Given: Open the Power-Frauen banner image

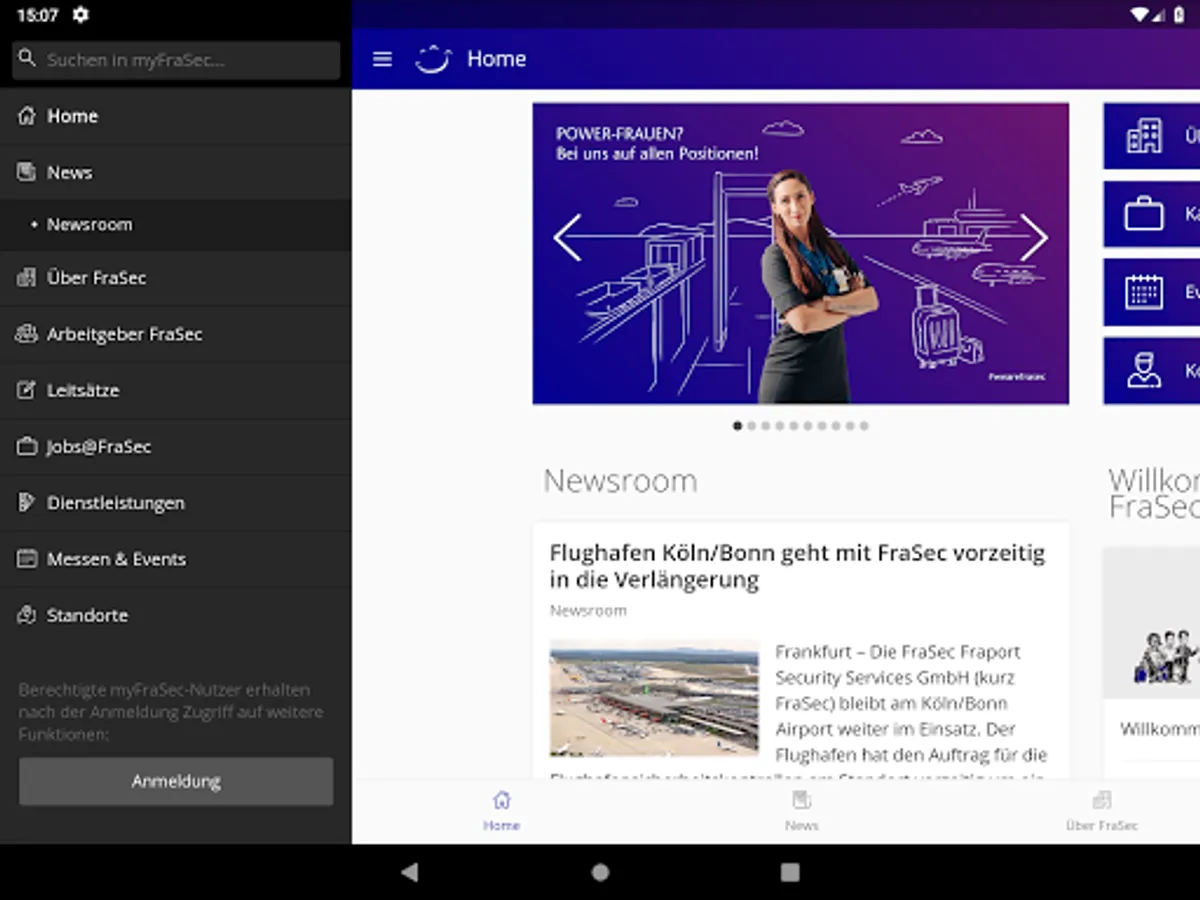Looking at the screenshot, I should [x=800, y=253].
